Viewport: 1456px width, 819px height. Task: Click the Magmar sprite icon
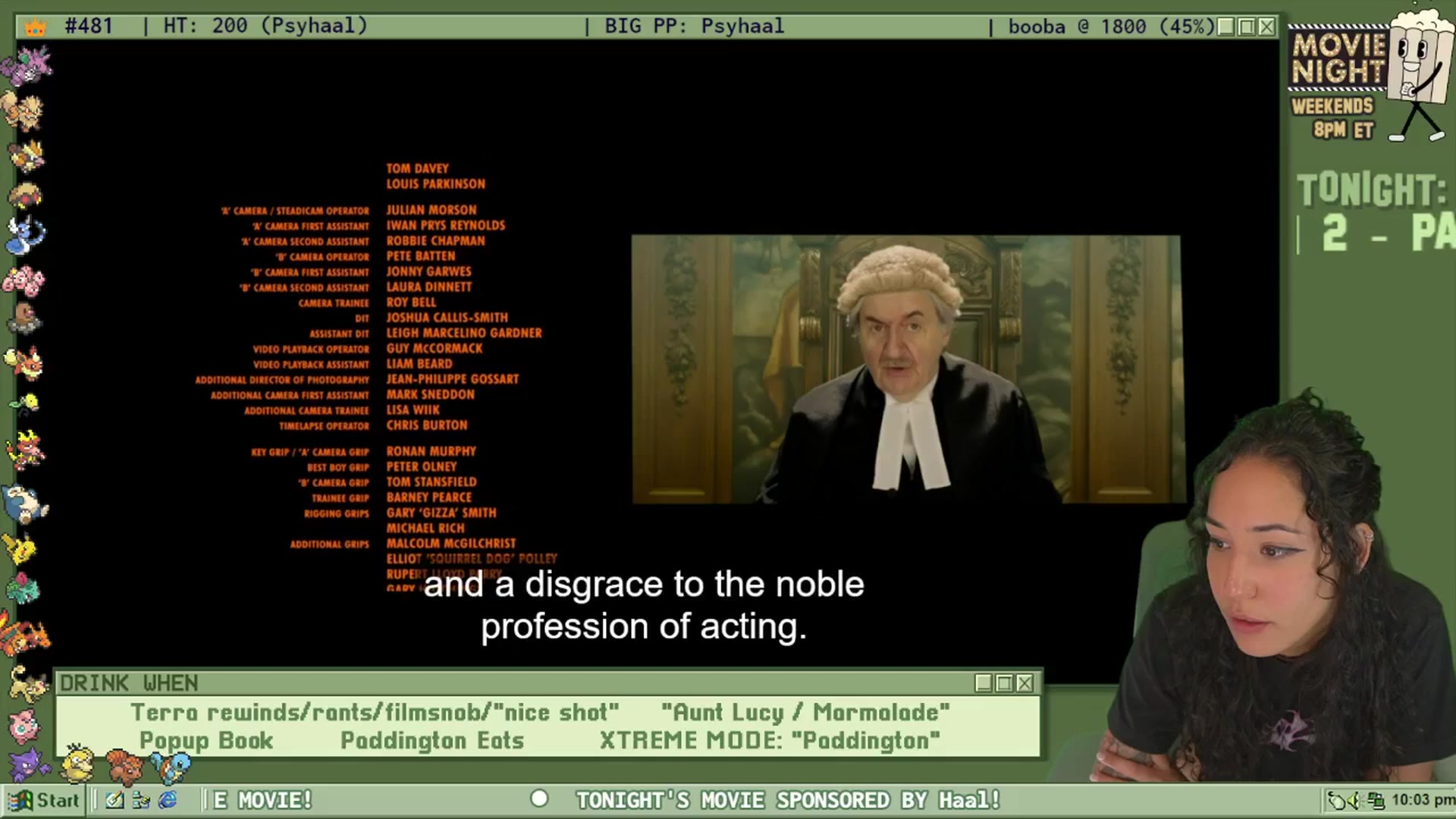[x=26, y=449]
